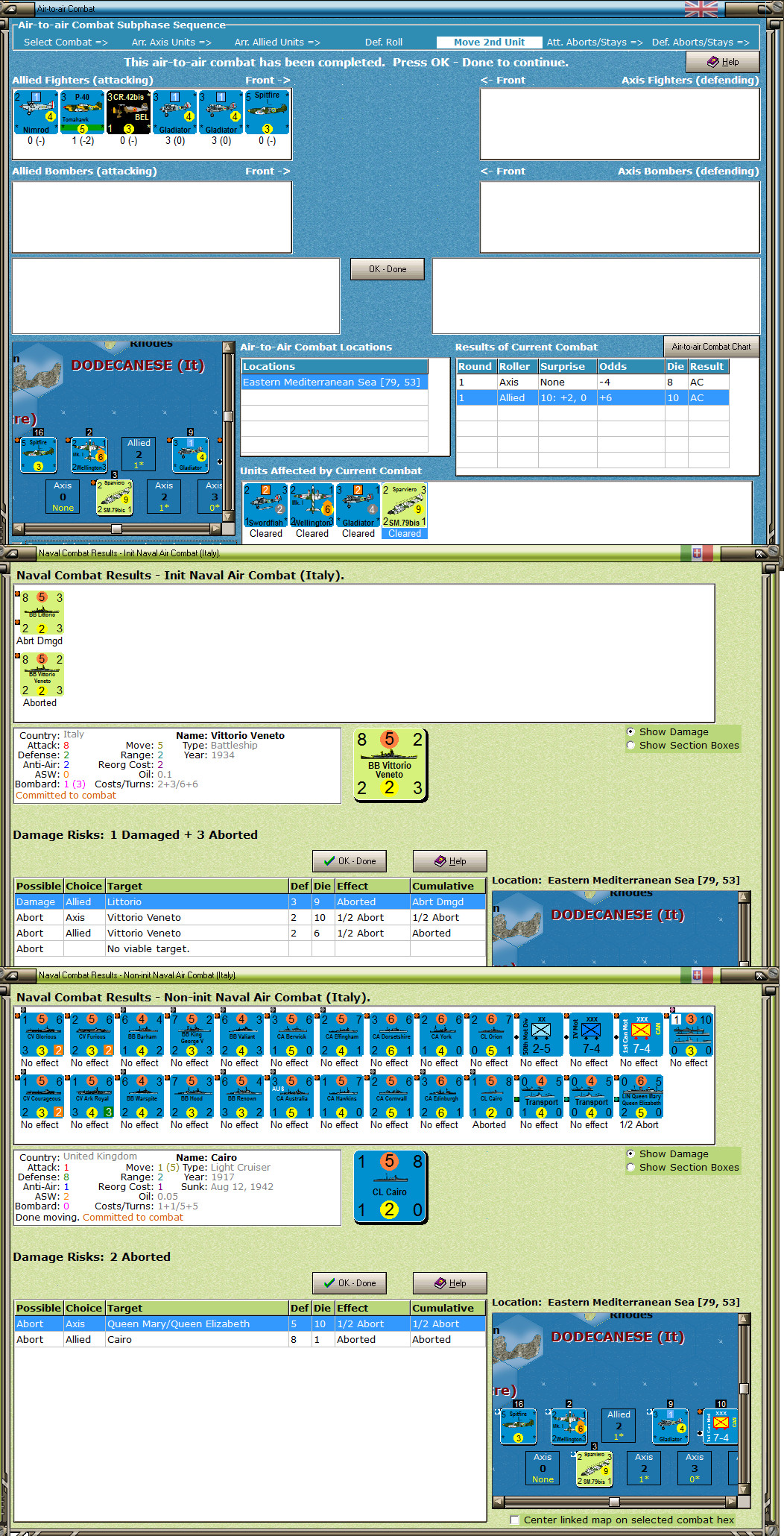
Task: Click UK flag icon in Air-to-air Combat title bar
Action: 701,9
